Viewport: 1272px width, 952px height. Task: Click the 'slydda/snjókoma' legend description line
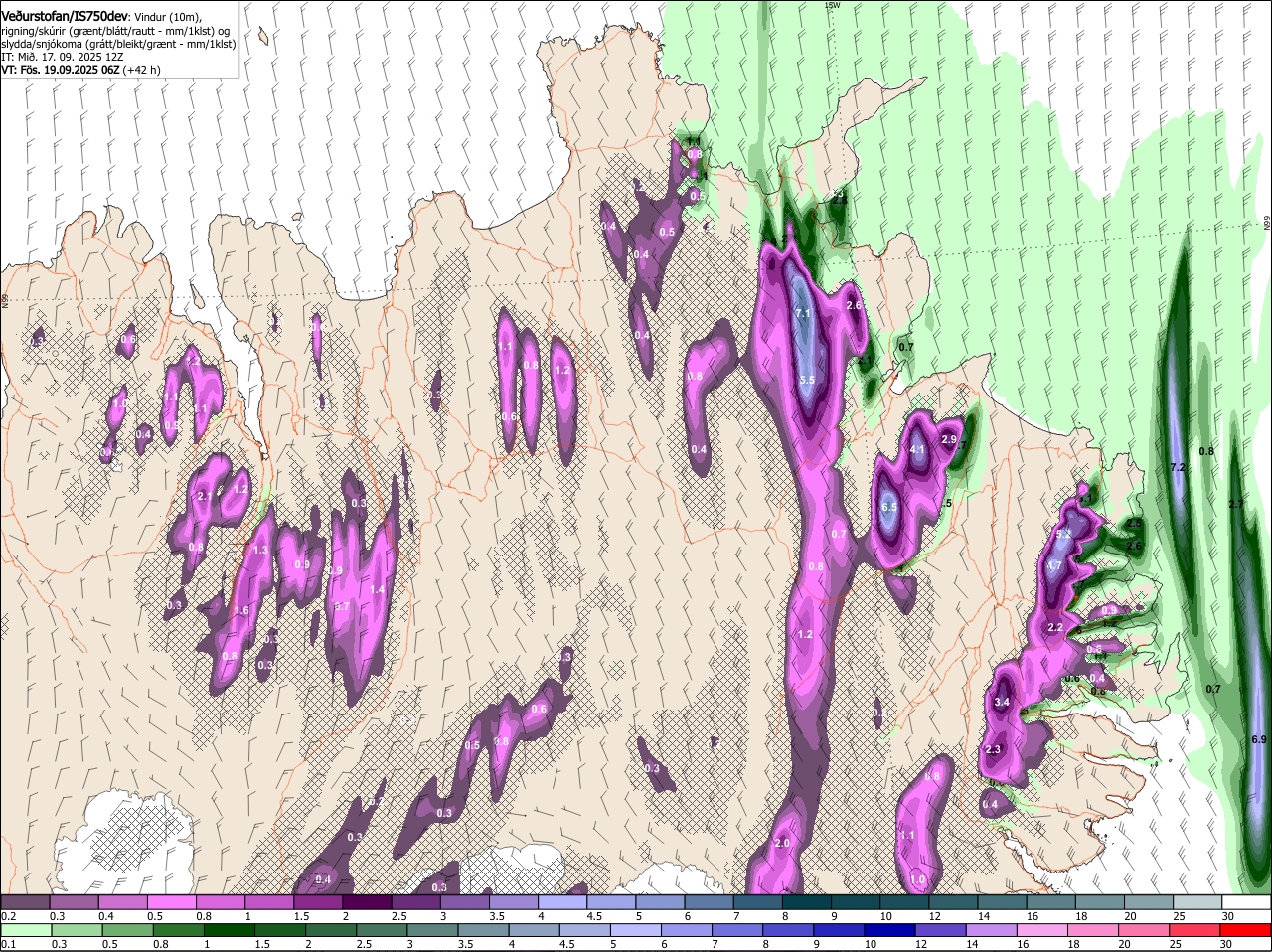click(x=118, y=44)
